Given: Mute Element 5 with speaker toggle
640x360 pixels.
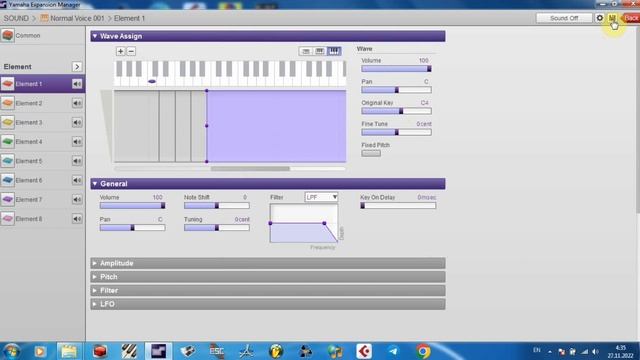Looking at the screenshot, I should 77,161.
